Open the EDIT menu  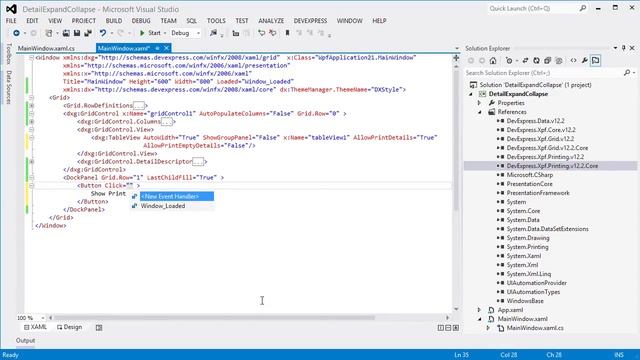click(x=32, y=20)
